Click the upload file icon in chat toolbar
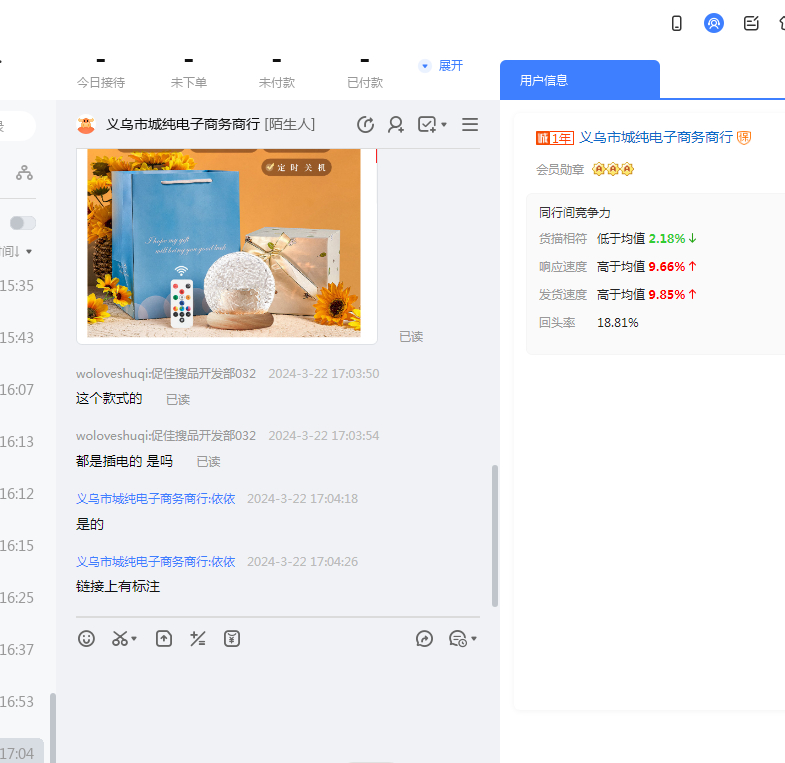This screenshot has height=763, width=785. (164, 638)
